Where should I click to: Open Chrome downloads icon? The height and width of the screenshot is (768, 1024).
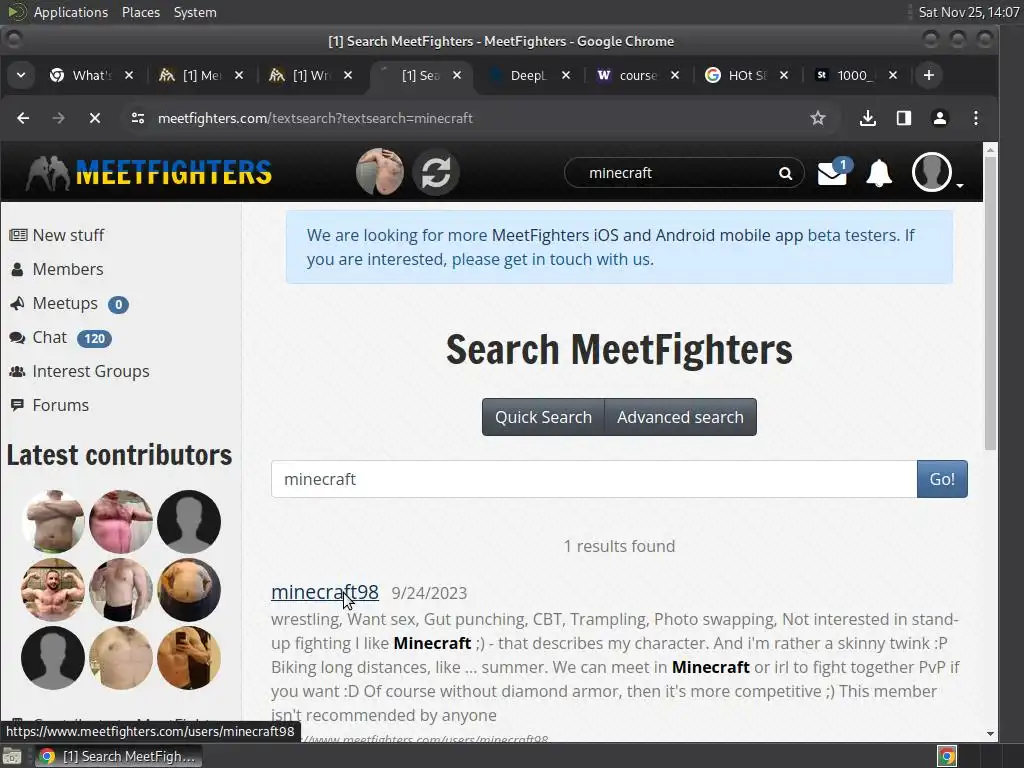(x=868, y=118)
